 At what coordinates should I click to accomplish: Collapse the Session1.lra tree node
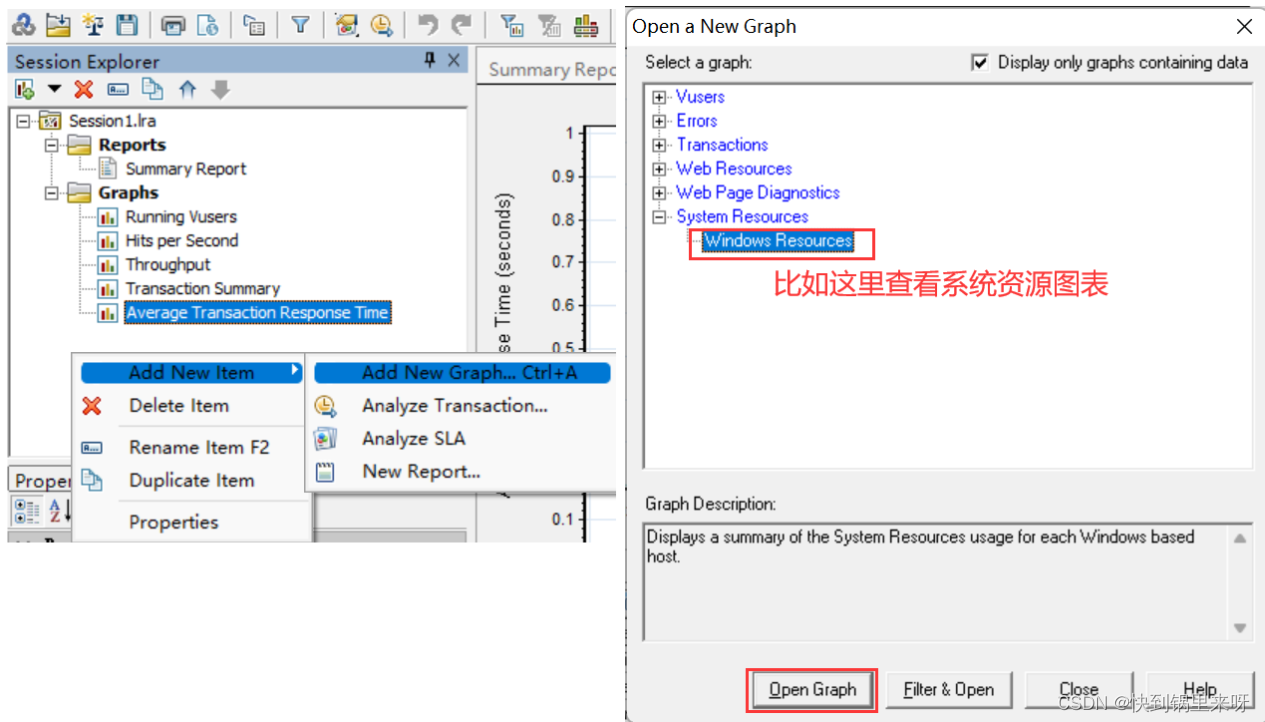(x=22, y=121)
